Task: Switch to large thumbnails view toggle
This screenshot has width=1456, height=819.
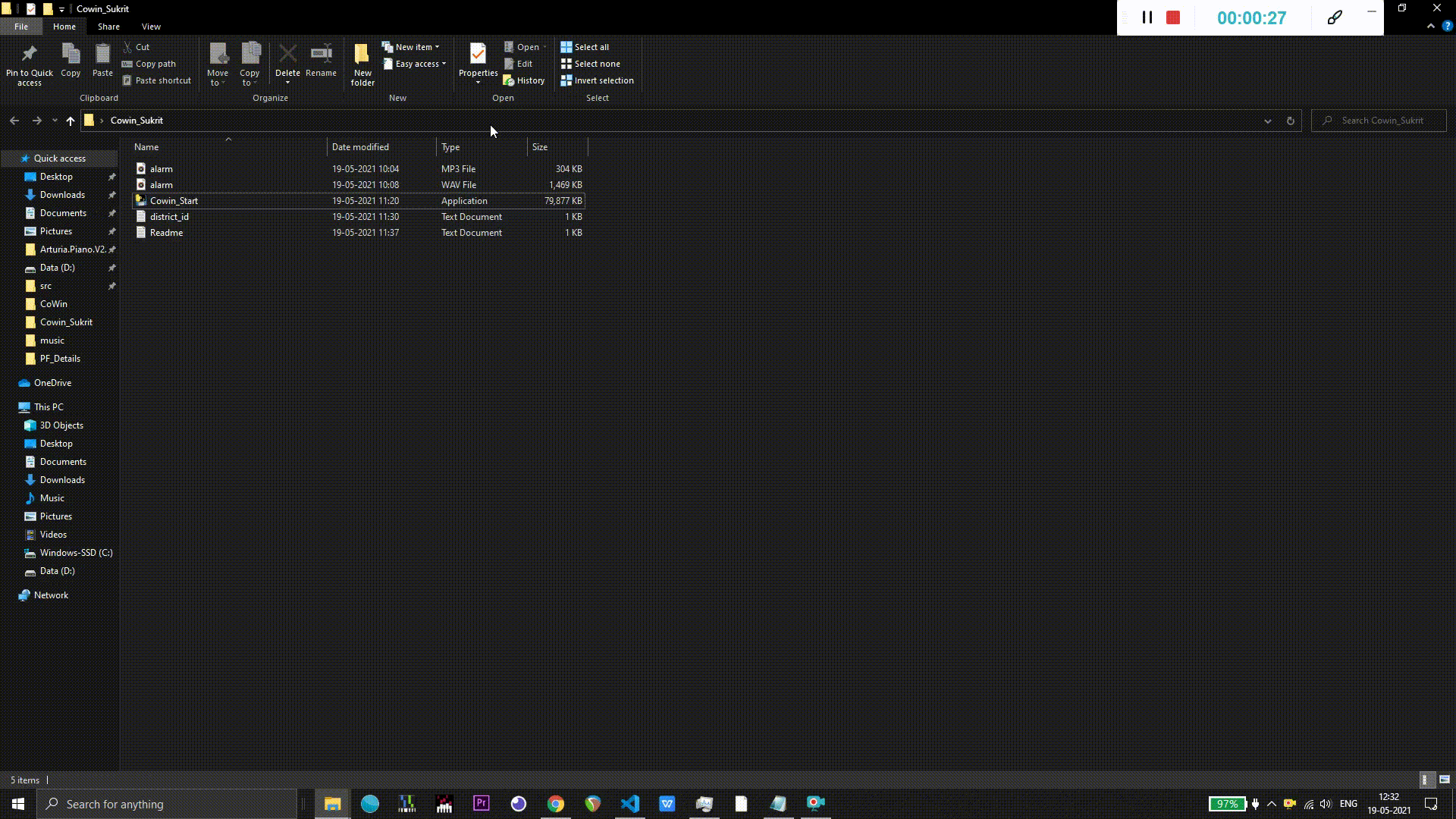Action: point(1445,780)
